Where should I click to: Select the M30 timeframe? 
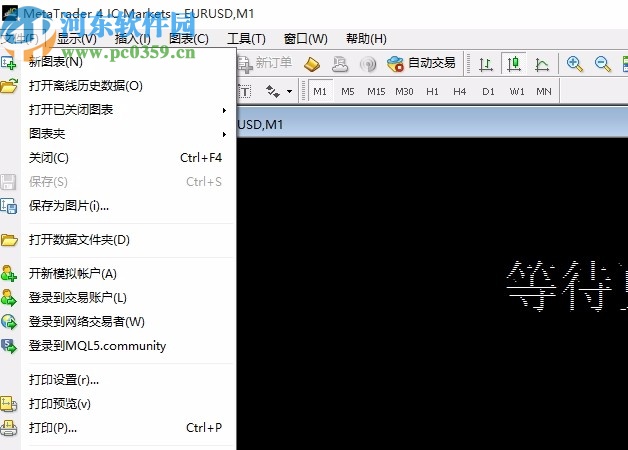tap(404, 92)
